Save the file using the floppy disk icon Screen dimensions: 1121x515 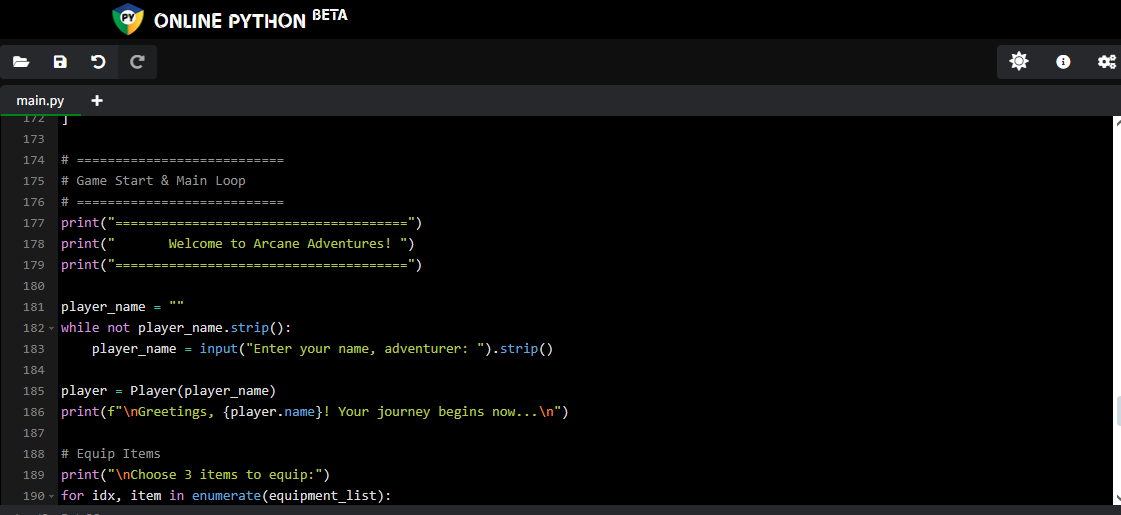point(60,62)
